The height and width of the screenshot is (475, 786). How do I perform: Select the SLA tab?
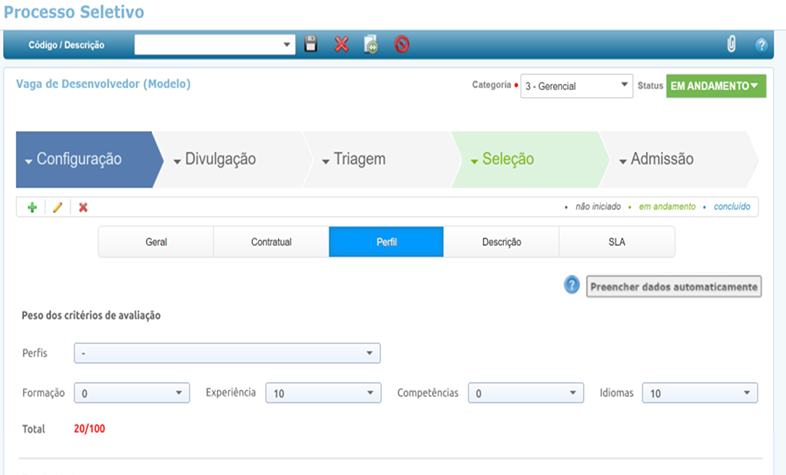coord(616,242)
